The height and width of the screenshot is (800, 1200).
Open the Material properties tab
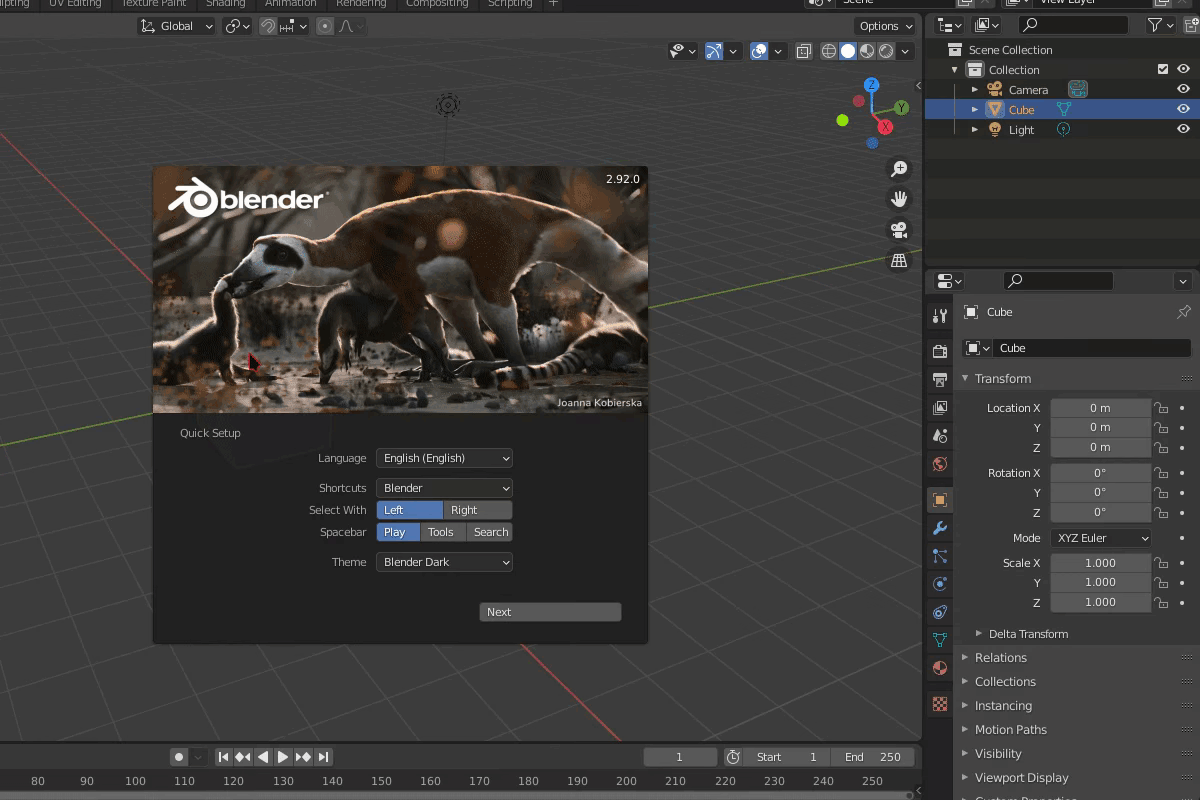click(939, 667)
